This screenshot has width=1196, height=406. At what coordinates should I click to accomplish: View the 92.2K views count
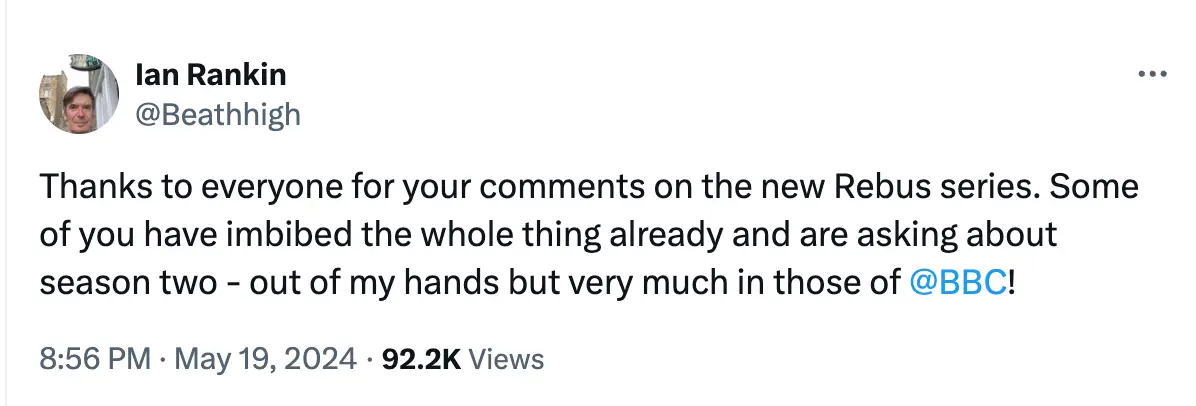tap(421, 358)
